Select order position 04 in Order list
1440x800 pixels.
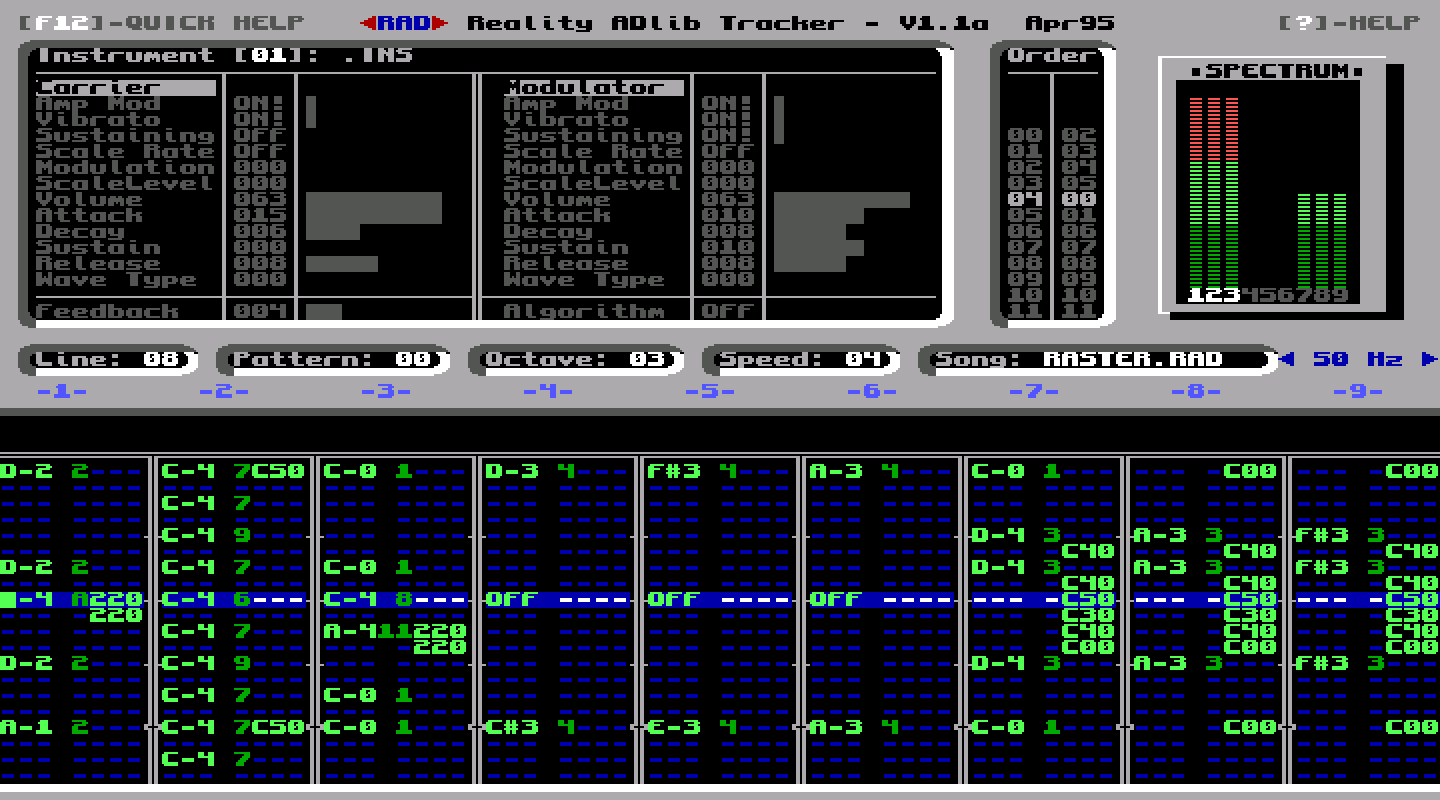tap(1025, 199)
